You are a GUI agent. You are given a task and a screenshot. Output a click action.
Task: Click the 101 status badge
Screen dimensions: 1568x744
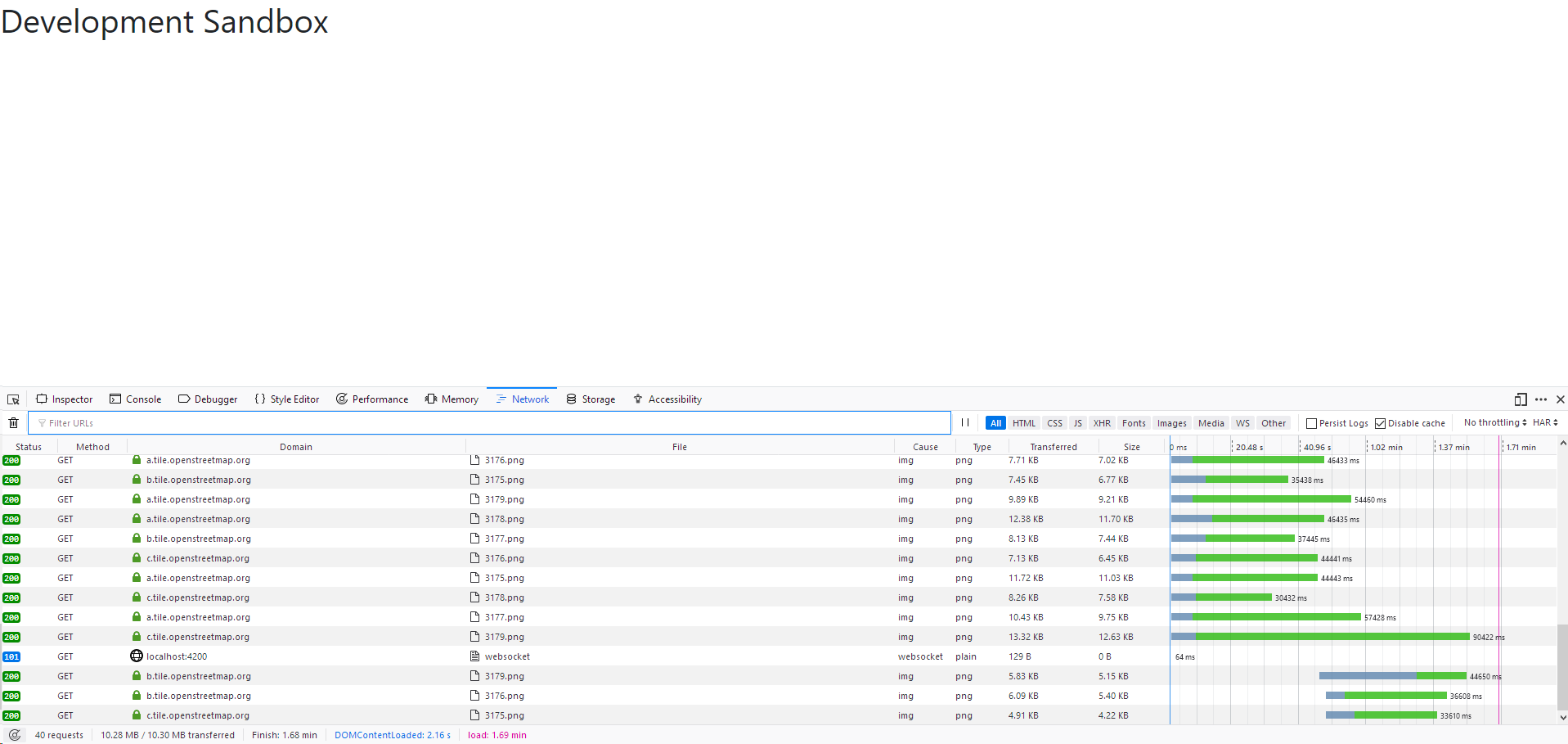point(11,656)
